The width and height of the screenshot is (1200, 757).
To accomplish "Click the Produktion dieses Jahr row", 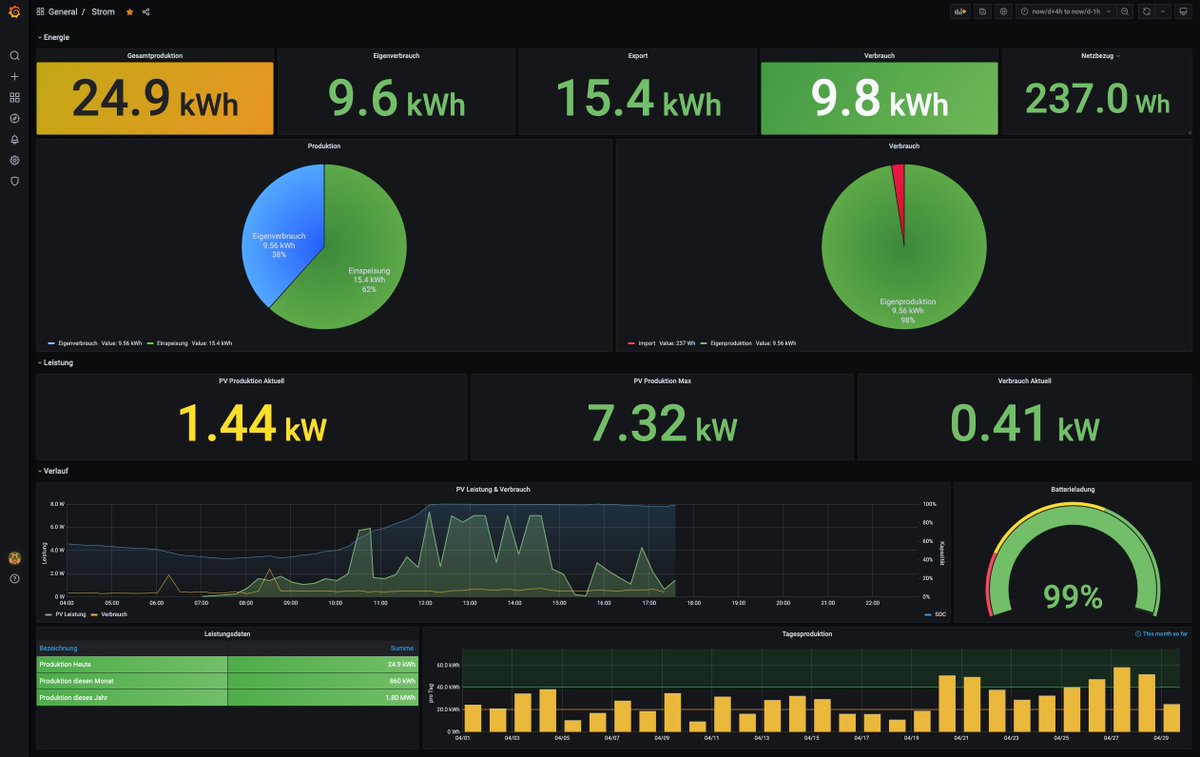I will (x=227, y=697).
